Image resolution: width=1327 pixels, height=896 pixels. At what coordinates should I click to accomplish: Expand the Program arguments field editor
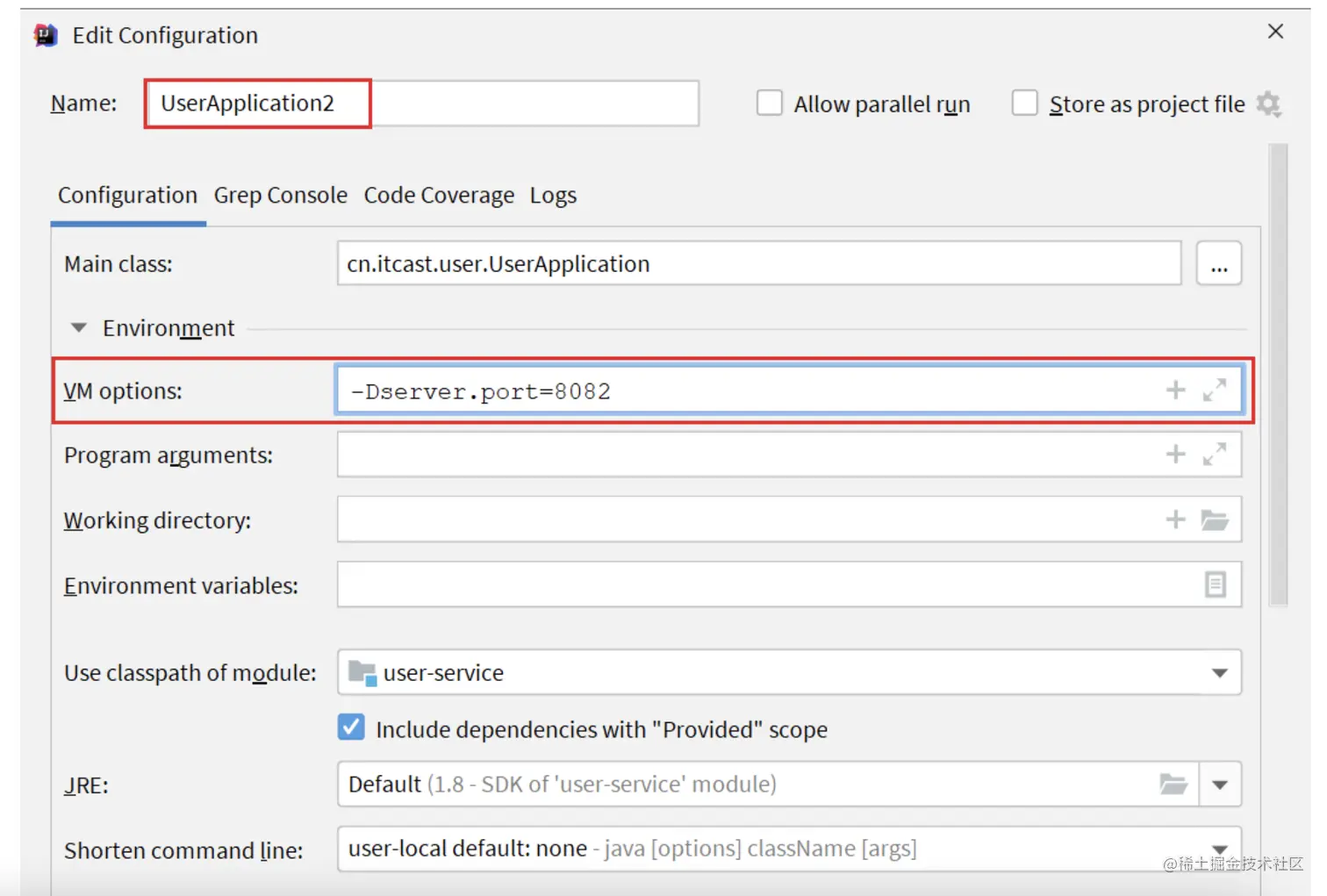coord(1215,455)
